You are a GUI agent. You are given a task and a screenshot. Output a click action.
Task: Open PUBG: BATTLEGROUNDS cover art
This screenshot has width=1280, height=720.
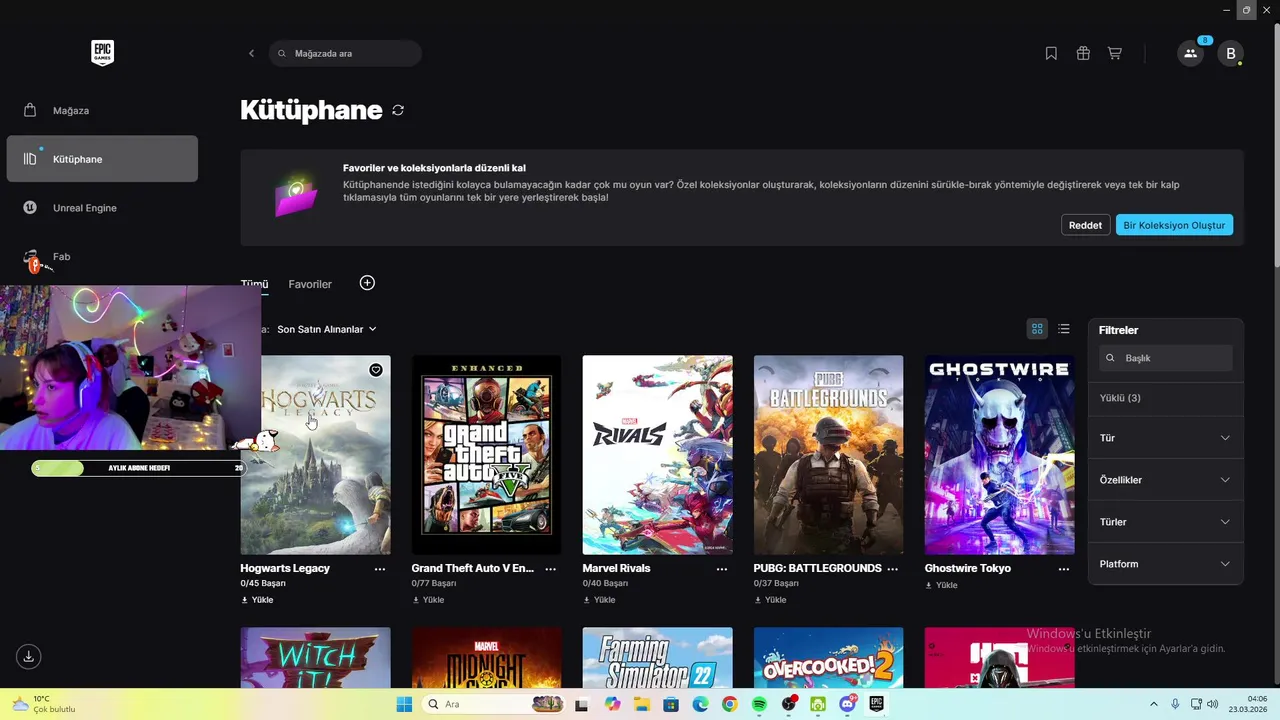pyautogui.click(x=828, y=455)
